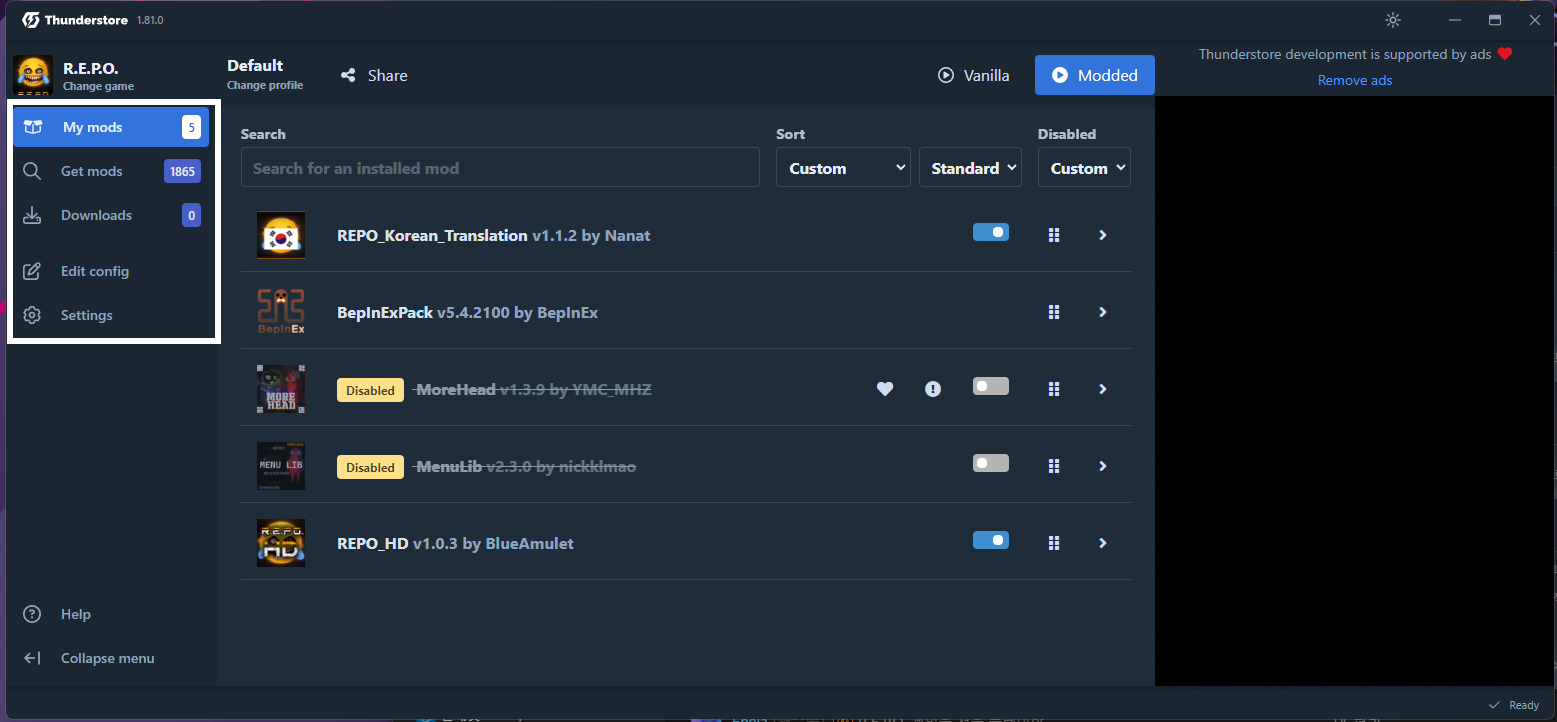Toggle the light/dark theme sun icon
This screenshot has height=722, width=1557.
pos(1393,20)
